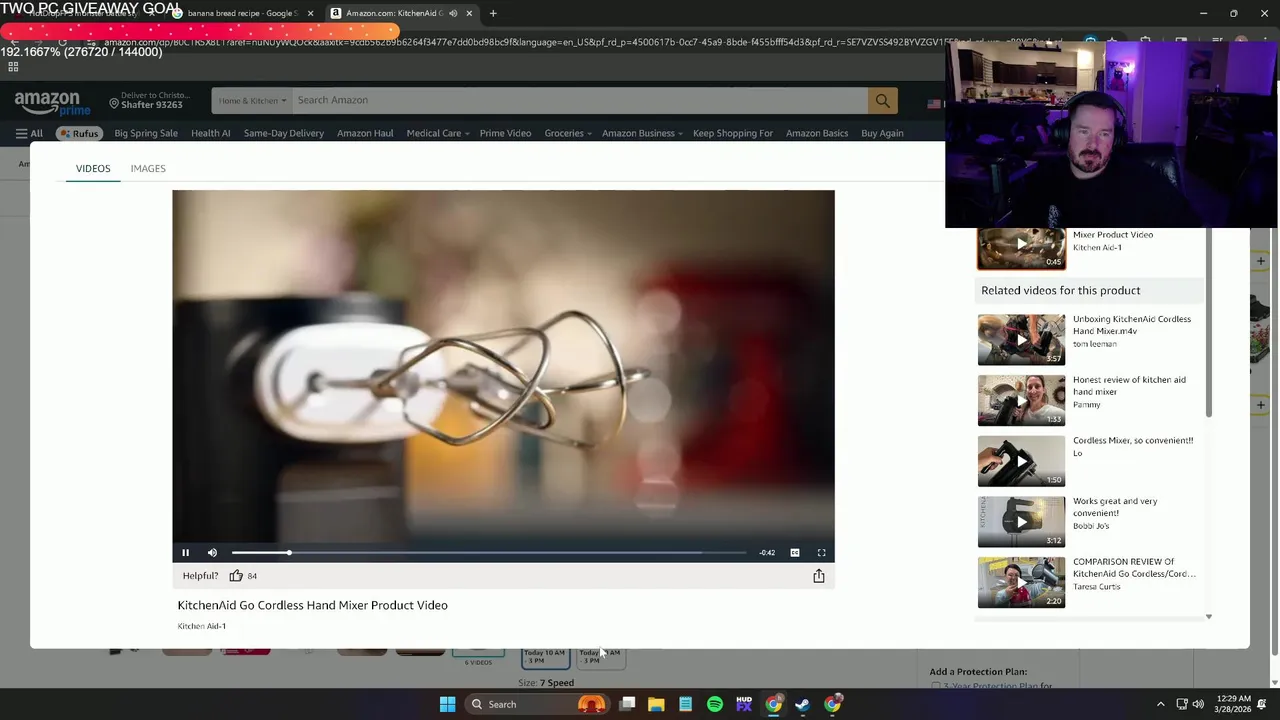Mute the Amazon tab audio icon
This screenshot has width=1280, height=720.
click(x=453, y=13)
